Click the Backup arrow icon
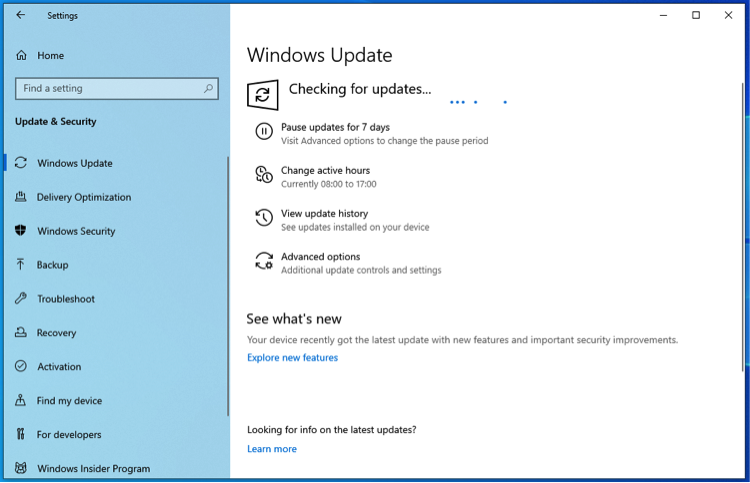The width and height of the screenshot is (750, 483). click(x=21, y=265)
